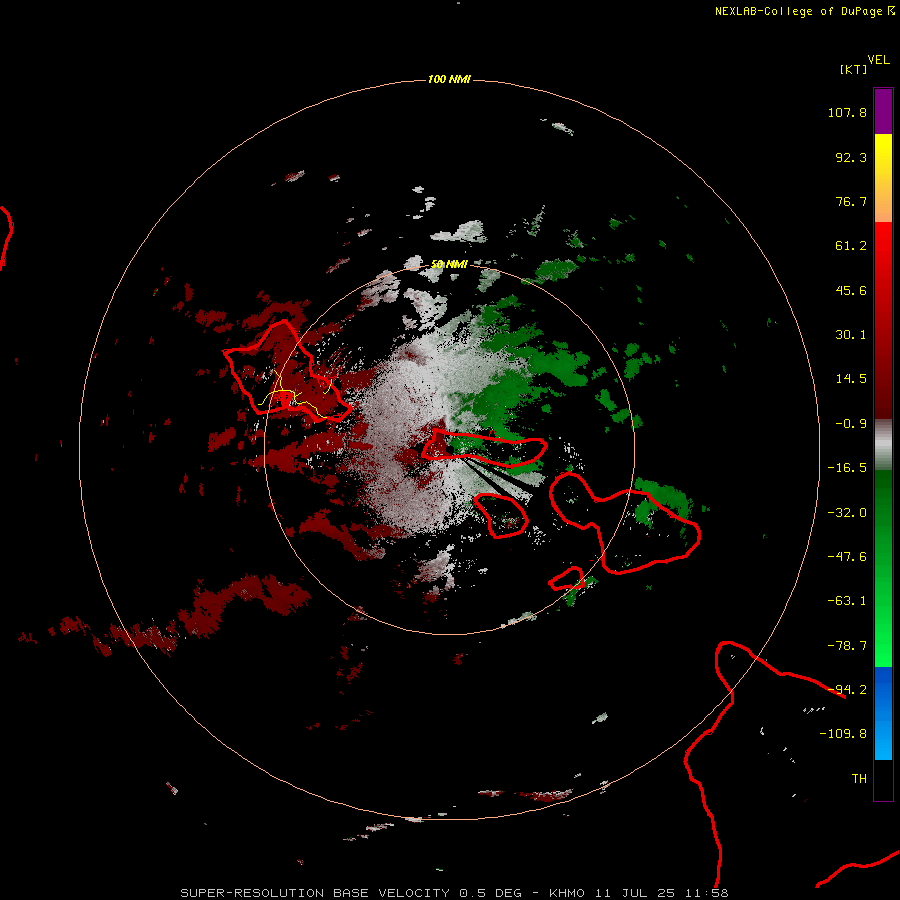This screenshot has height=900, width=900.
Task: Select the 76.7 scale value
Action: click(x=851, y=201)
